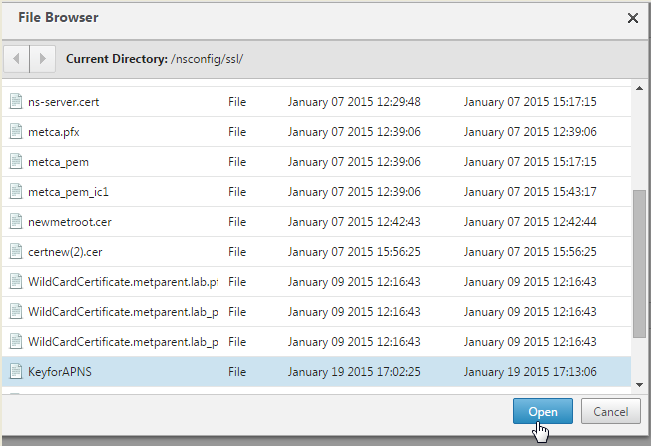Select the ns-server.cert file name
The width and height of the screenshot is (651, 446).
63,102
